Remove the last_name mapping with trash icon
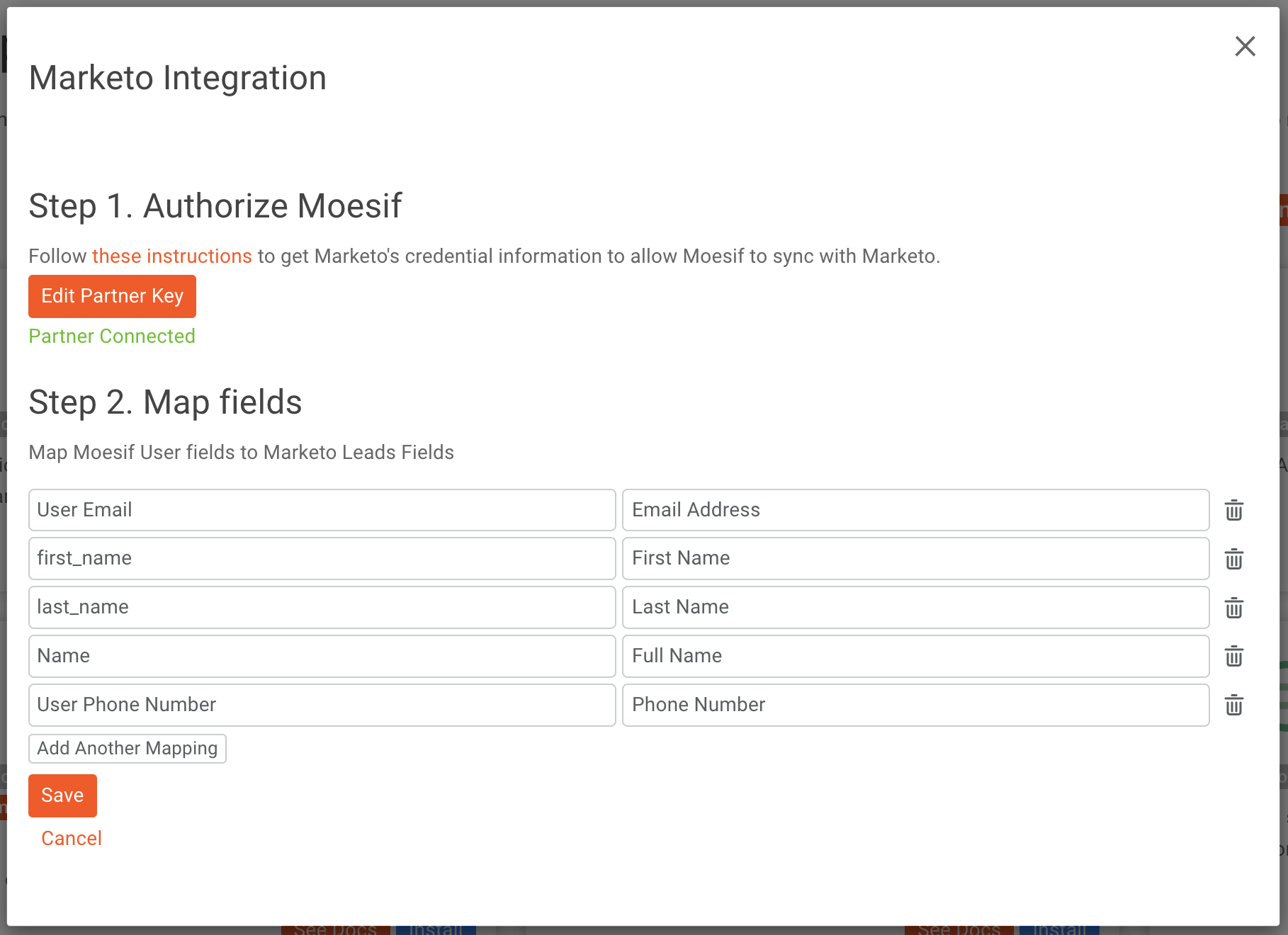 pos(1233,608)
